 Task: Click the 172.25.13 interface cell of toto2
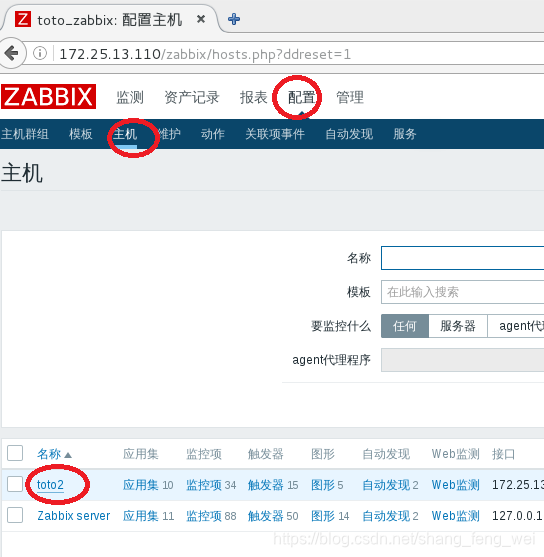click(x=518, y=485)
